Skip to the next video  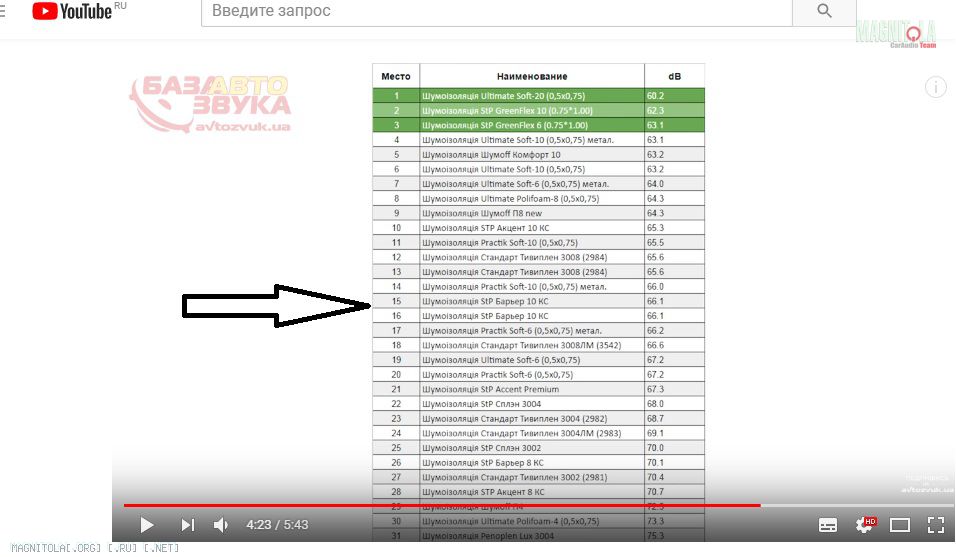coord(188,525)
